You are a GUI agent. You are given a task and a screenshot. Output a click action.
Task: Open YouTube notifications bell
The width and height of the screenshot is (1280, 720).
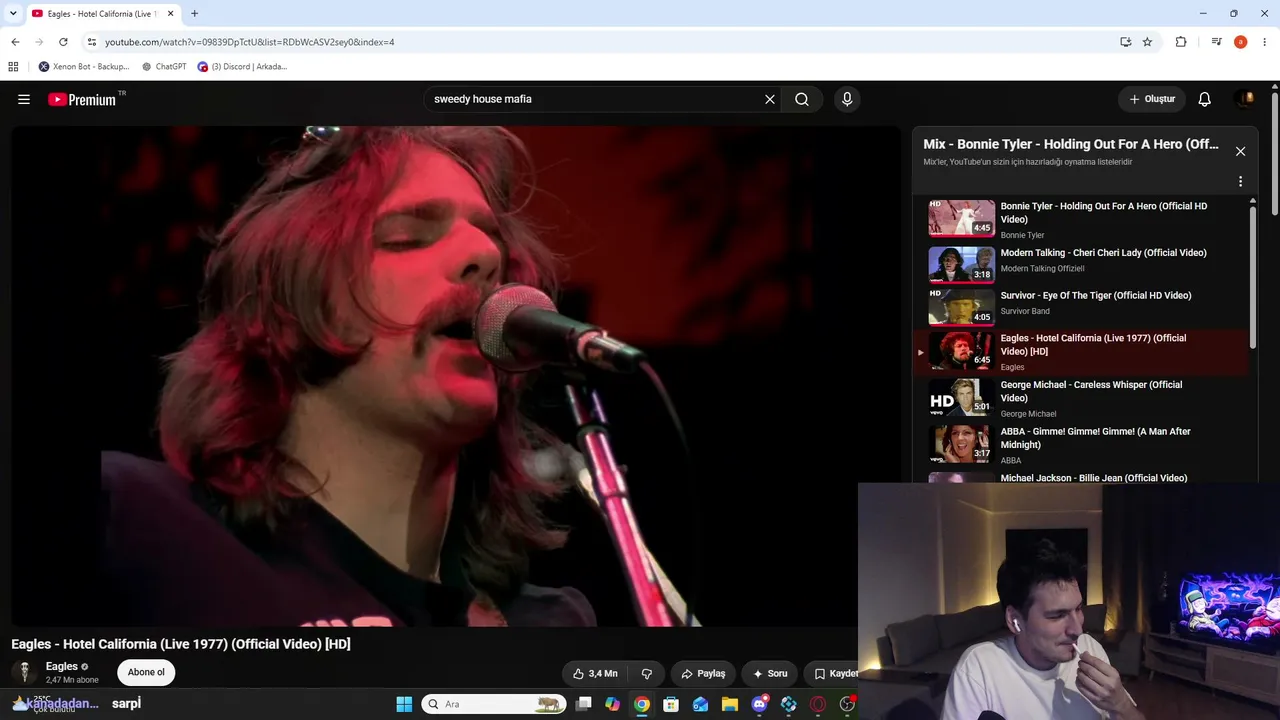[x=1205, y=99]
